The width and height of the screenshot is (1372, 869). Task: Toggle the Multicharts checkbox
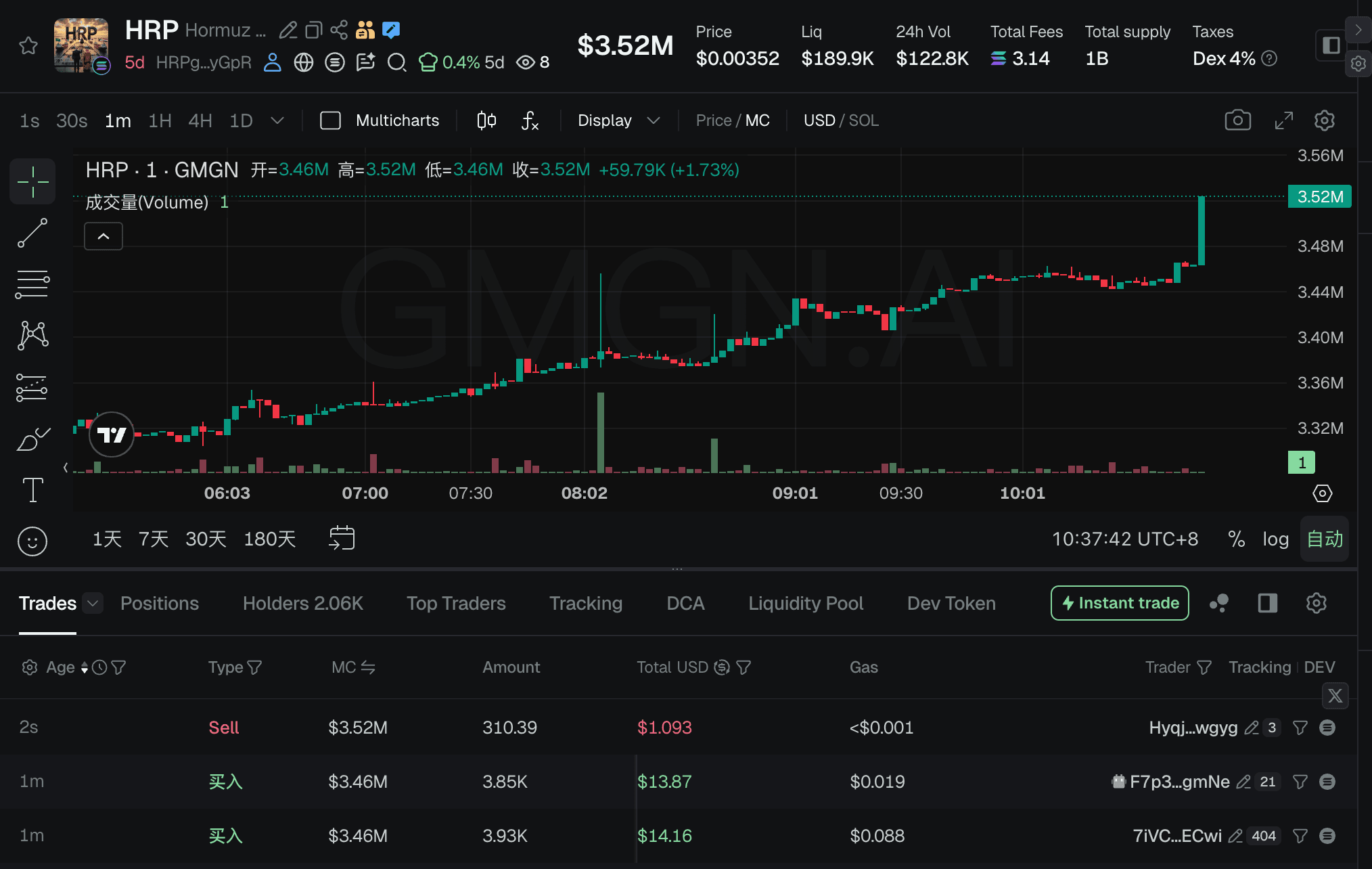[x=330, y=120]
